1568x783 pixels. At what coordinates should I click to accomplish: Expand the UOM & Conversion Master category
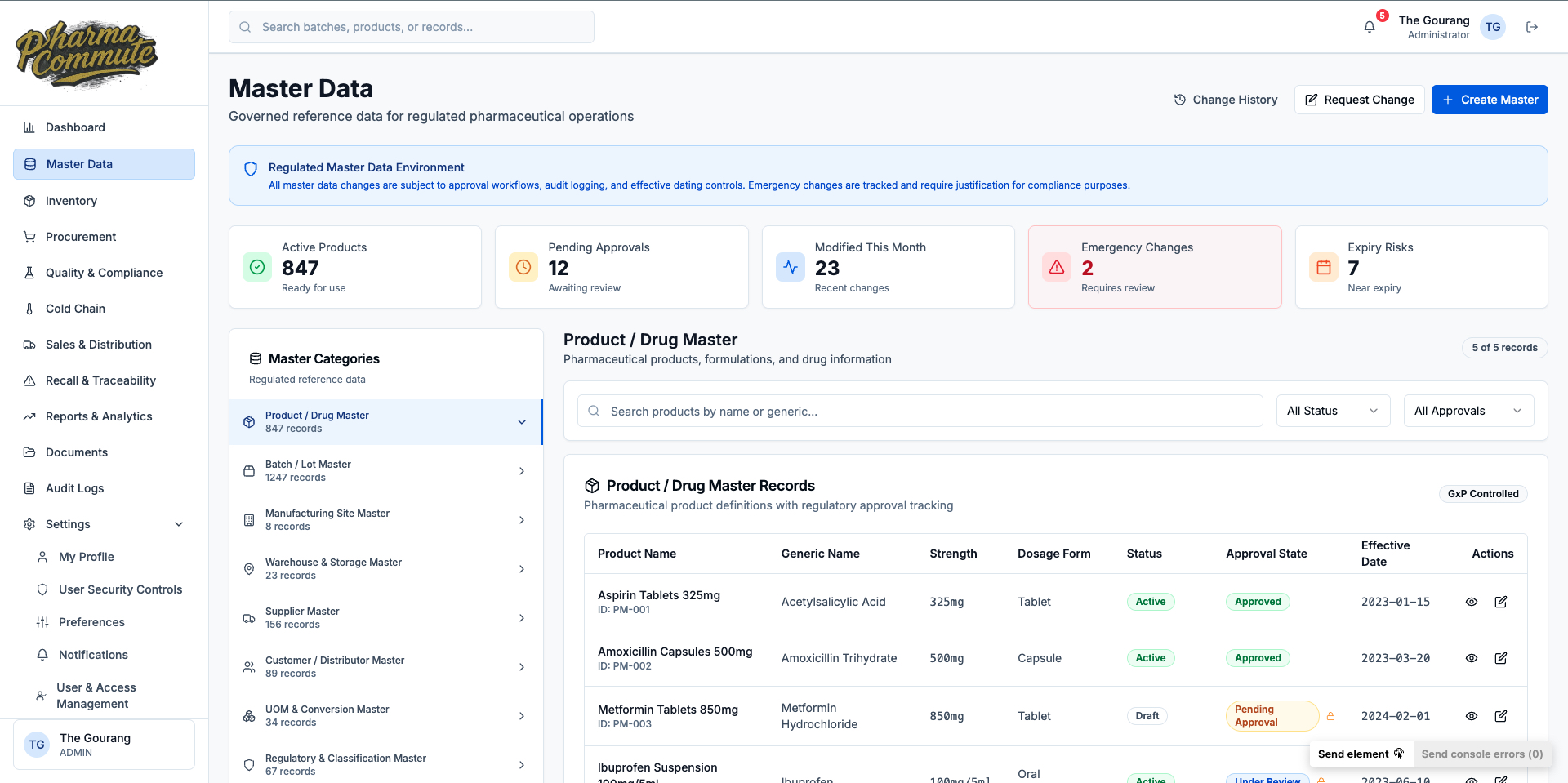[522, 716]
